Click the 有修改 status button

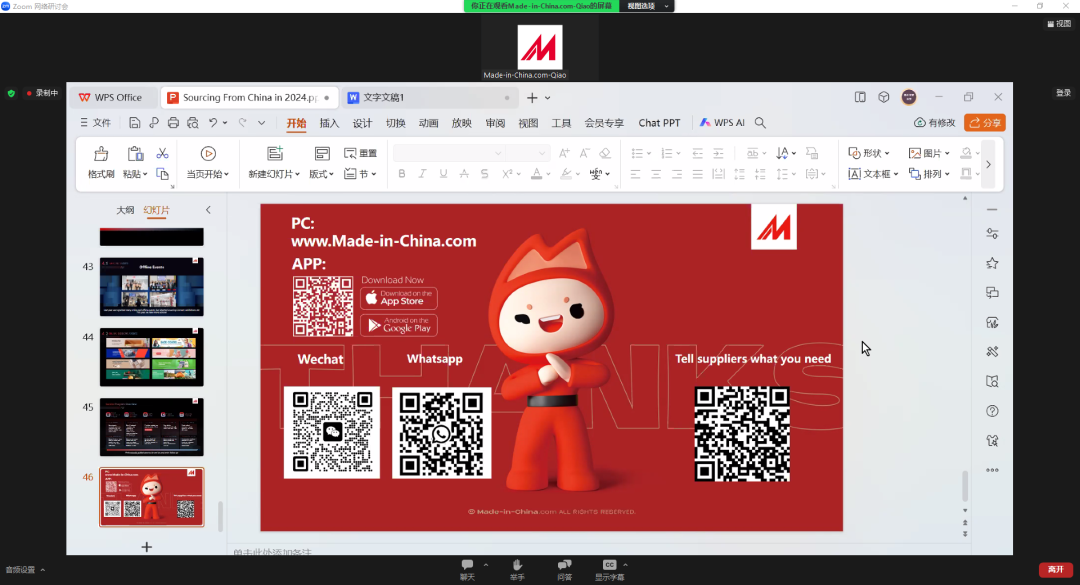[935, 123]
